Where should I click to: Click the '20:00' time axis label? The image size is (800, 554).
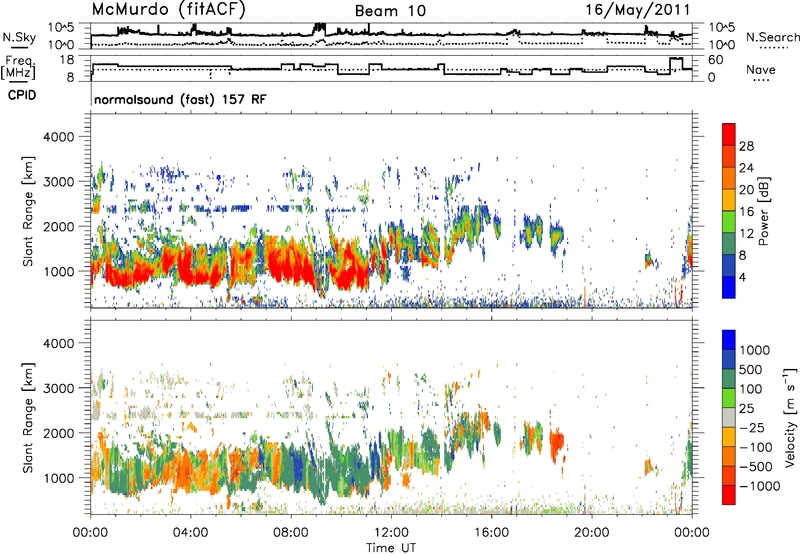[591, 533]
